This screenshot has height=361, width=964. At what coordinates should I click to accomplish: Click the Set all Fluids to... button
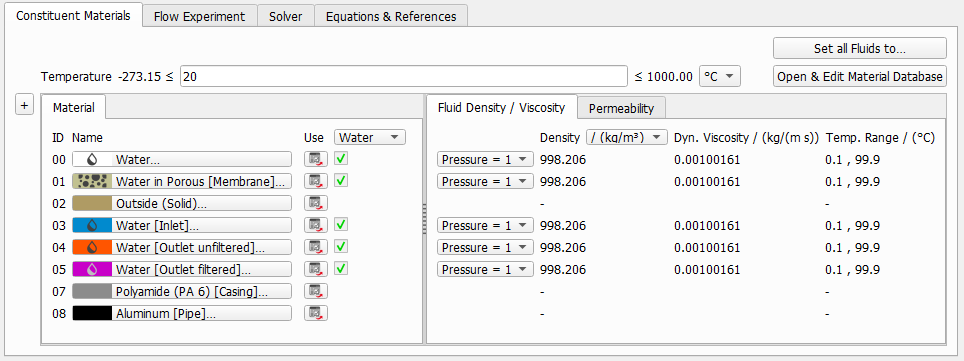point(859,49)
